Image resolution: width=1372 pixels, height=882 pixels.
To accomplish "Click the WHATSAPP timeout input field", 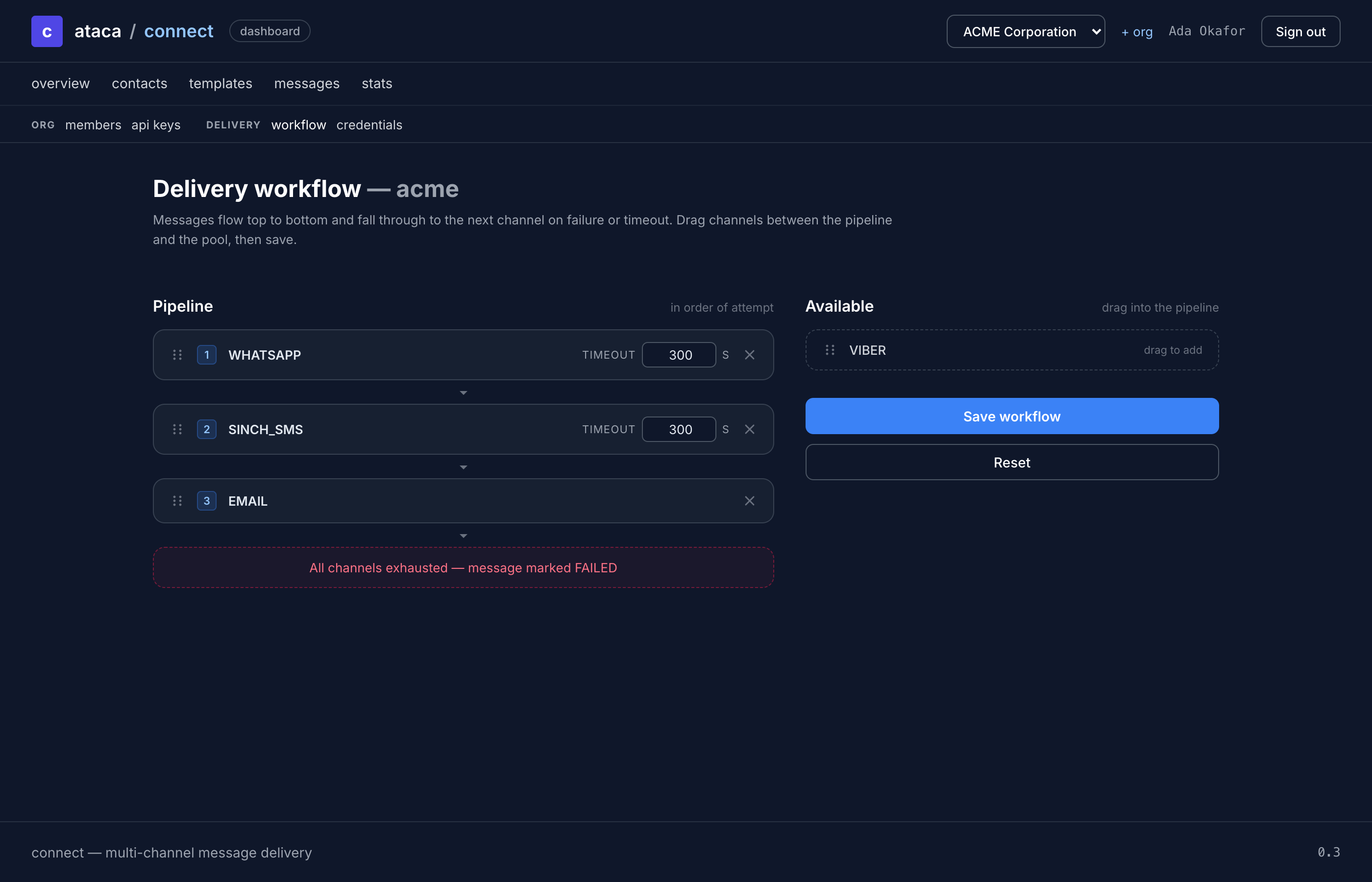I will 679,355.
